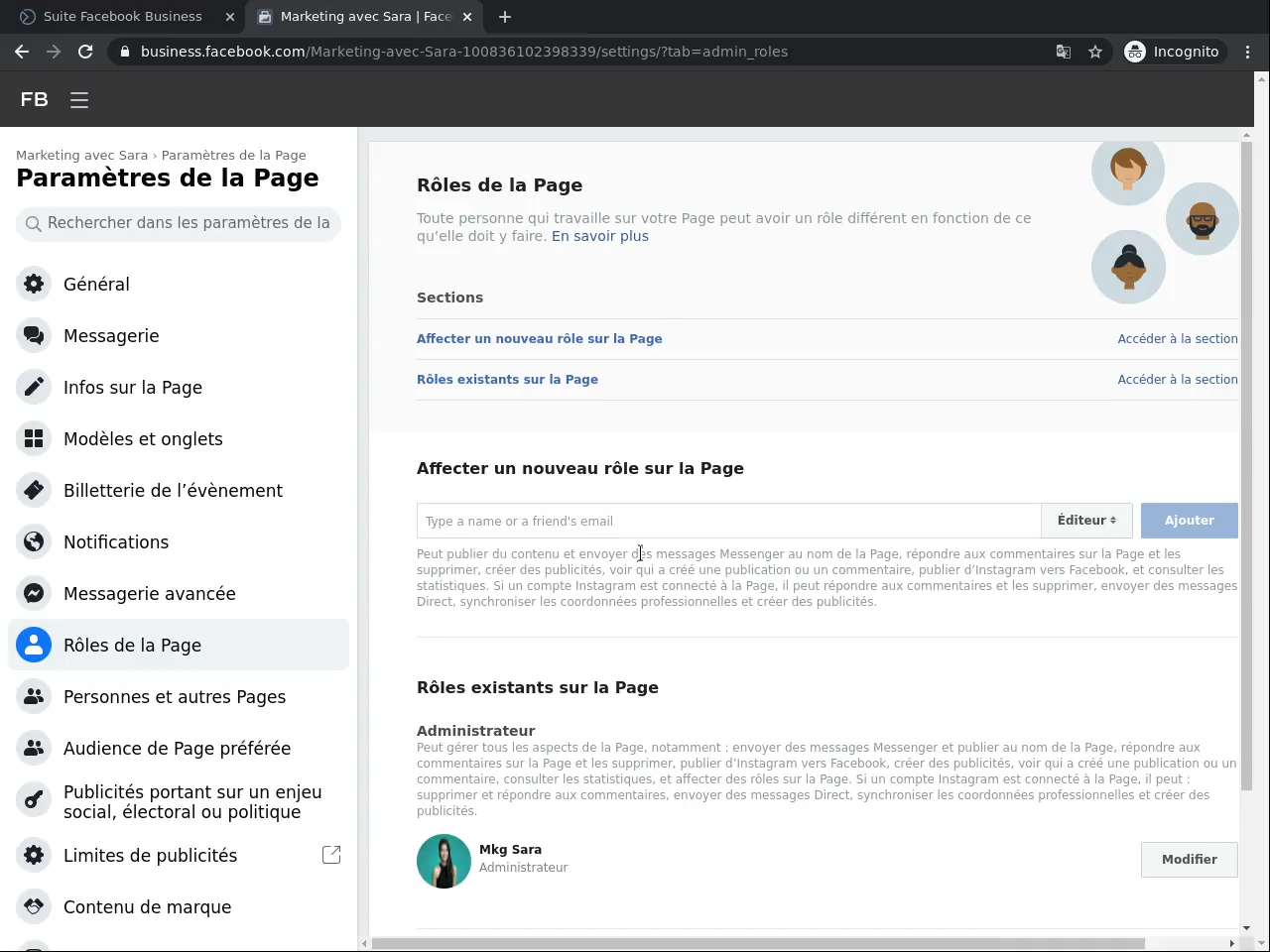The height and width of the screenshot is (952, 1270).
Task: Click the Notifications globe icon
Action: [34, 541]
